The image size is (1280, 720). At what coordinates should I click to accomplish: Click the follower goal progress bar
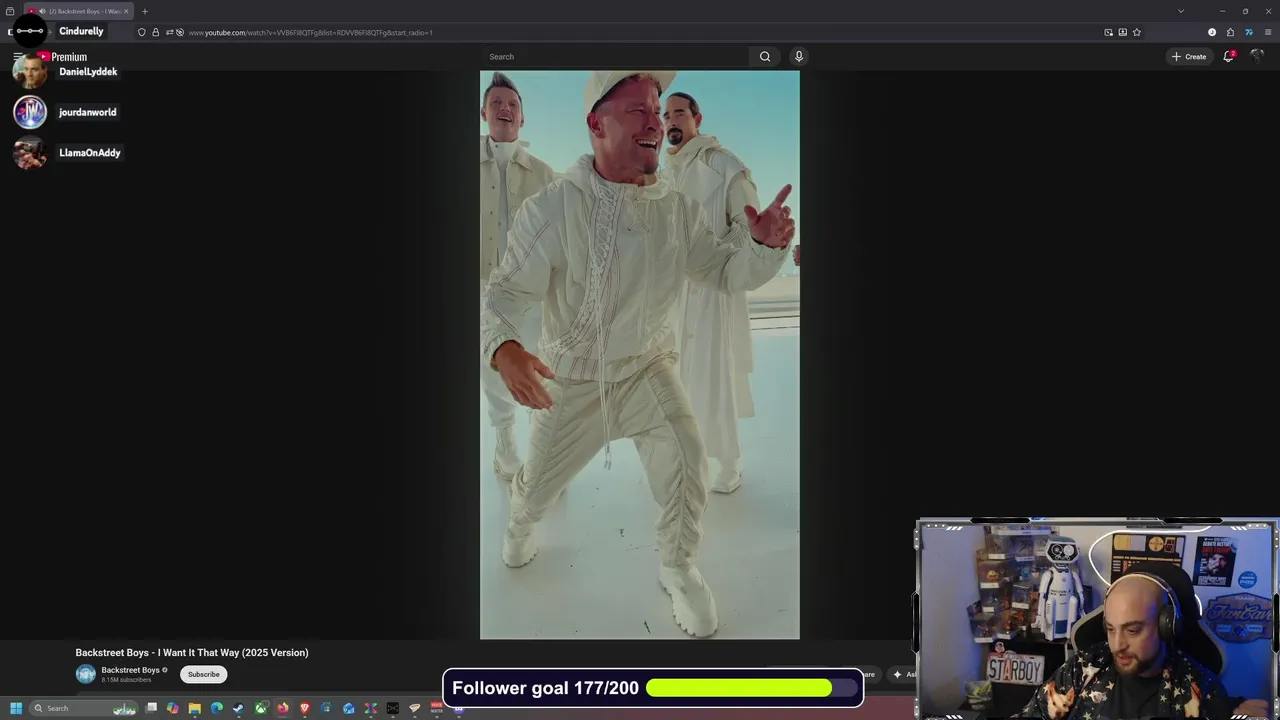(x=753, y=688)
